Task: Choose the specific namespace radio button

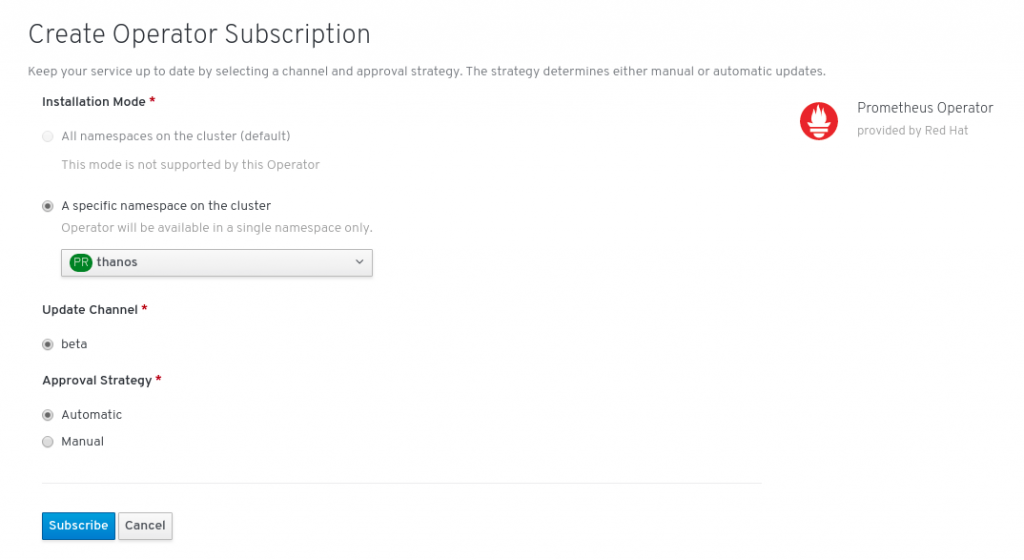Action: click(x=48, y=206)
